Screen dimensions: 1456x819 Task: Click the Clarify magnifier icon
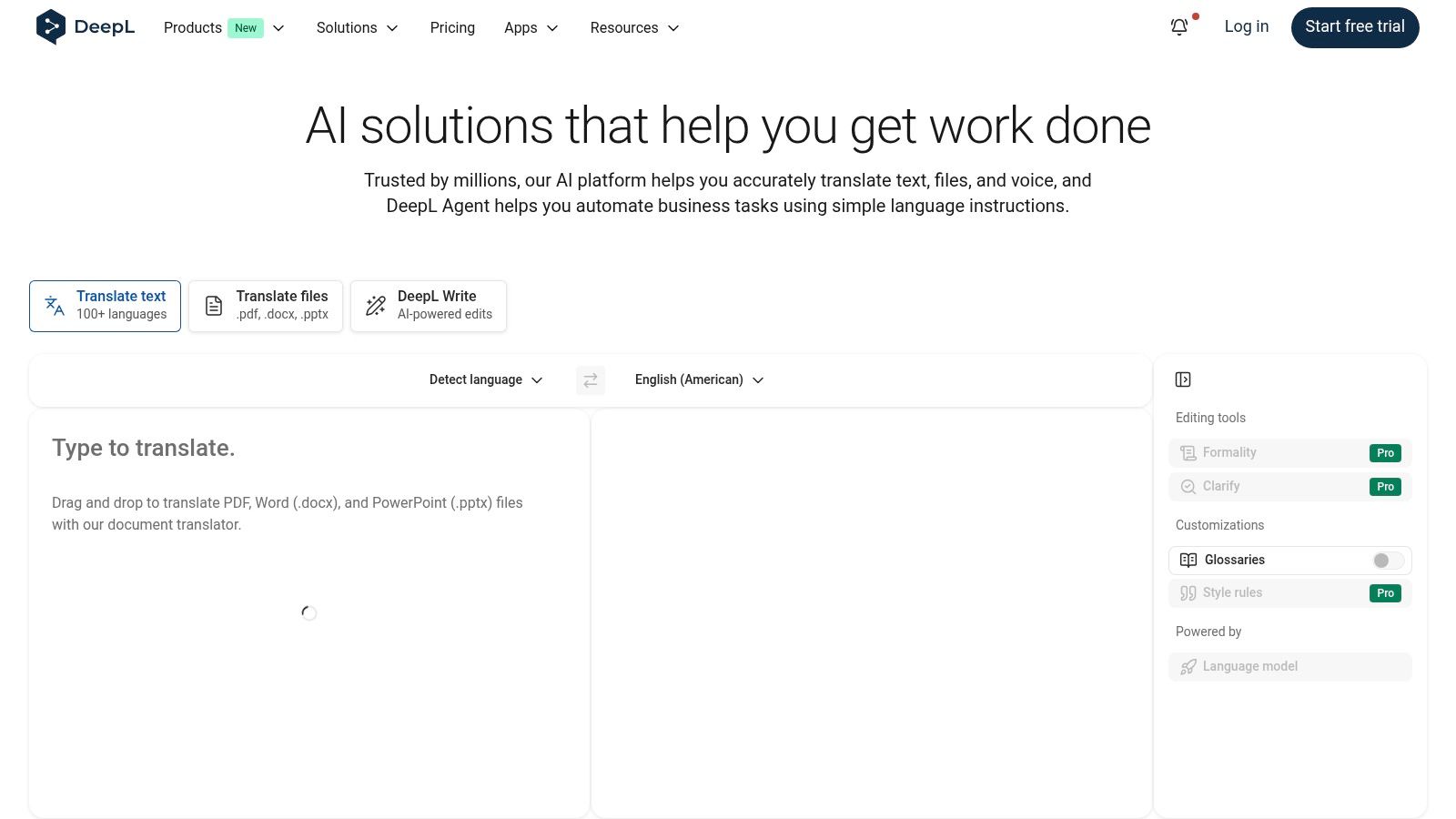click(1188, 487)
